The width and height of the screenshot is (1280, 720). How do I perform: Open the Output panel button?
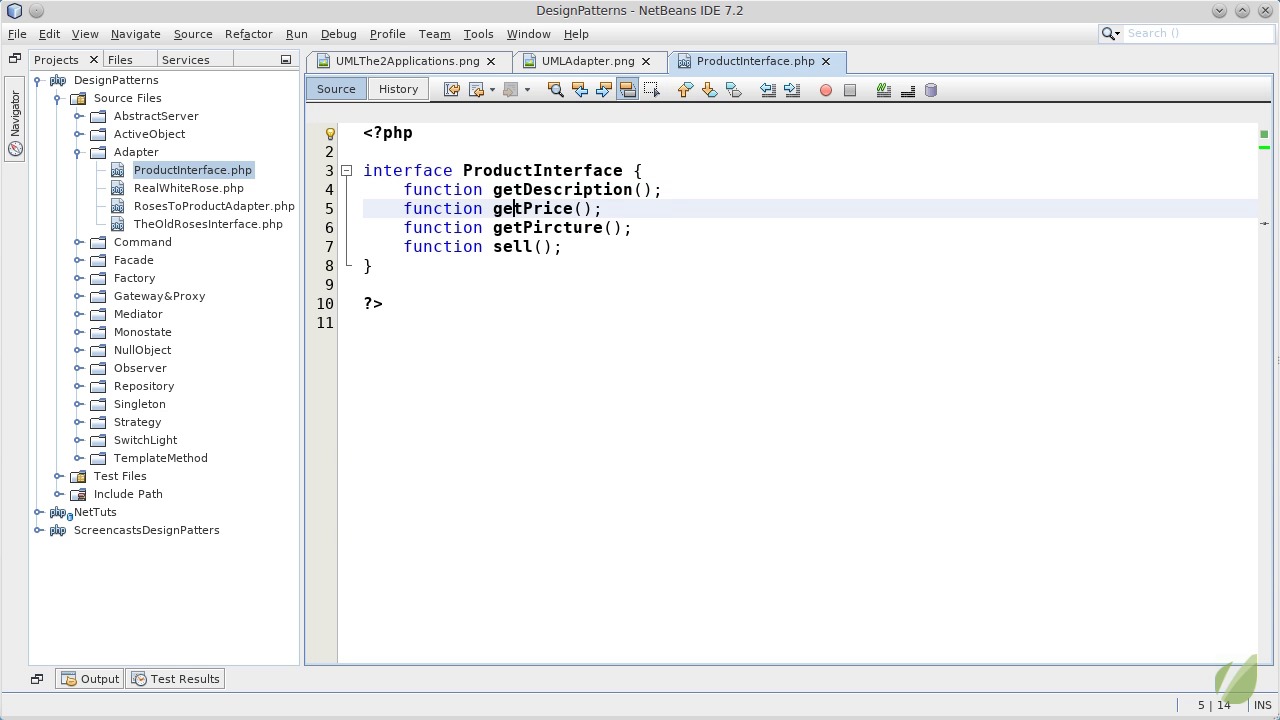[90, 679]
